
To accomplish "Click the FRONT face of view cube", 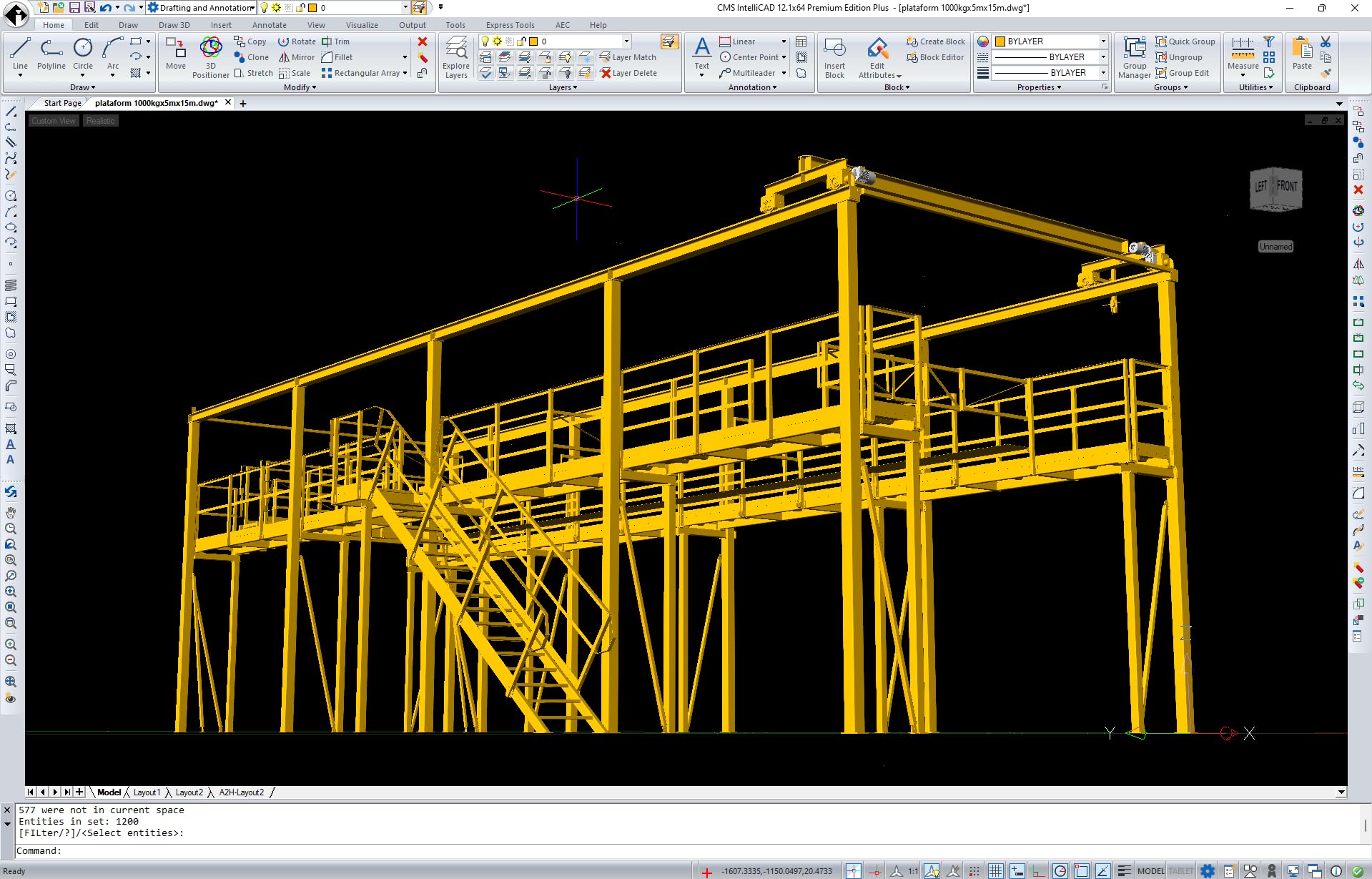I will tap(1287, 186).
